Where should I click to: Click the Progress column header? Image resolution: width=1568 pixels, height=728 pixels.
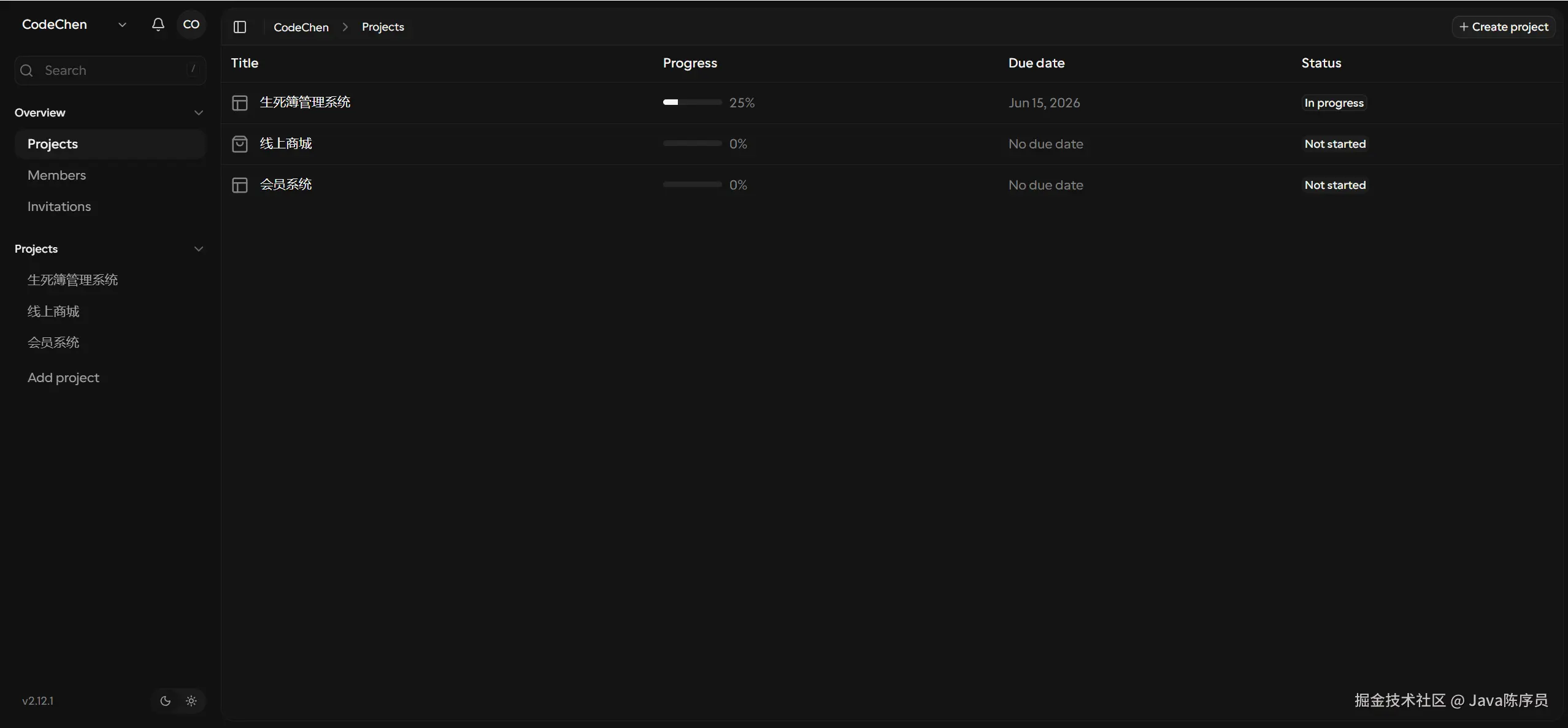coord(690,63)
